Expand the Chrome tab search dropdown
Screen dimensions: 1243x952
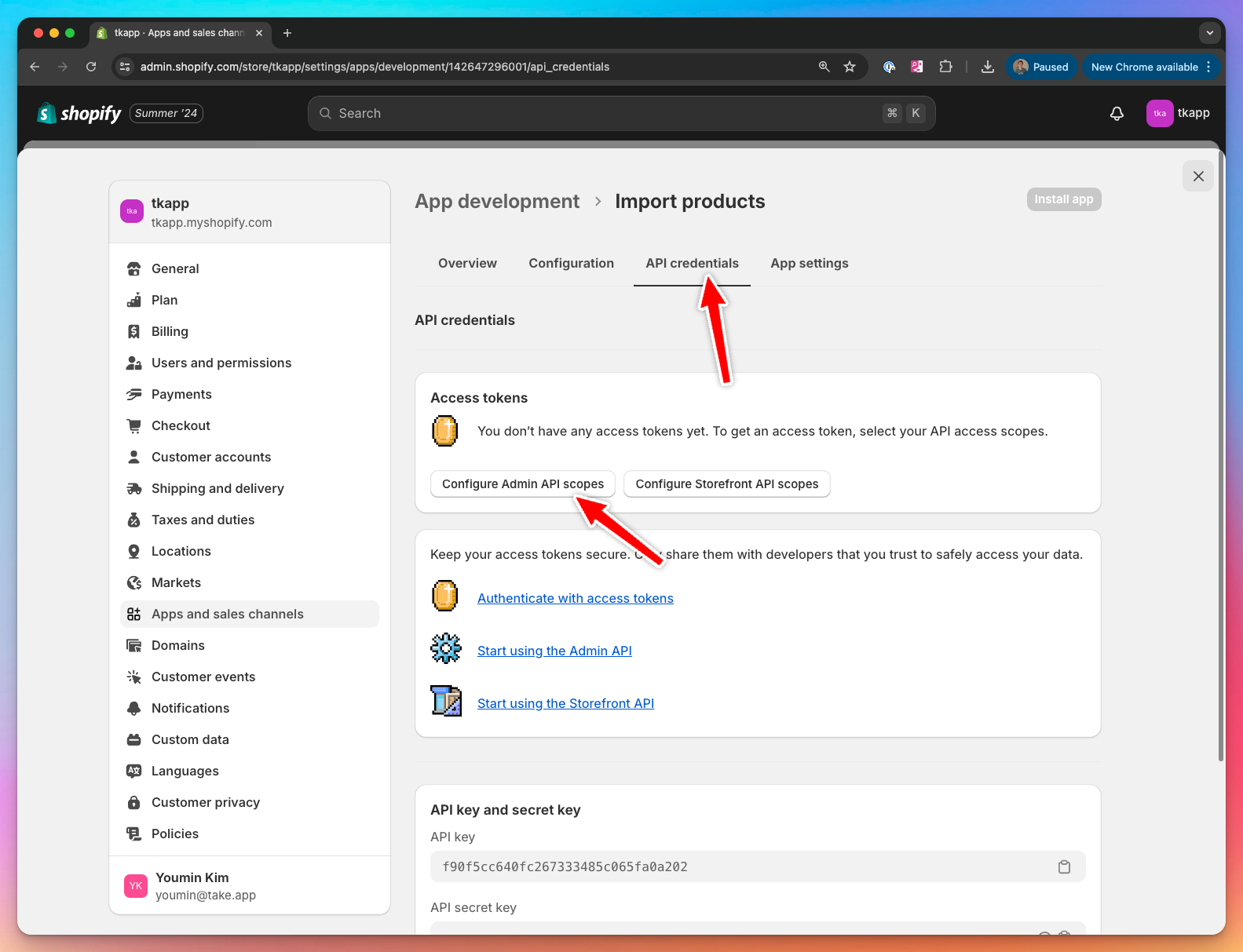[x=1209, y=33]
